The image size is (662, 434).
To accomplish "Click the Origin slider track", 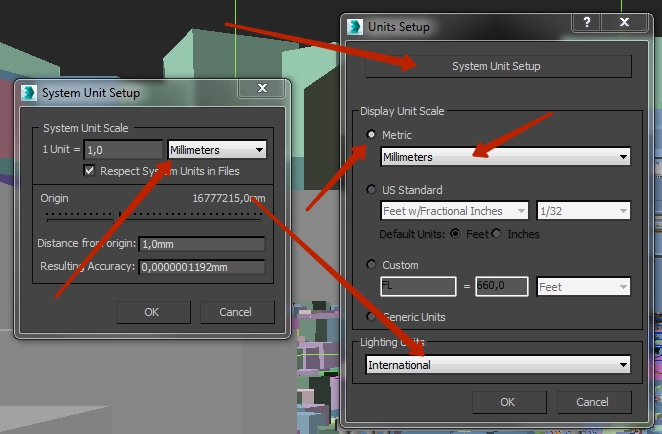I will tap(152, 214).
